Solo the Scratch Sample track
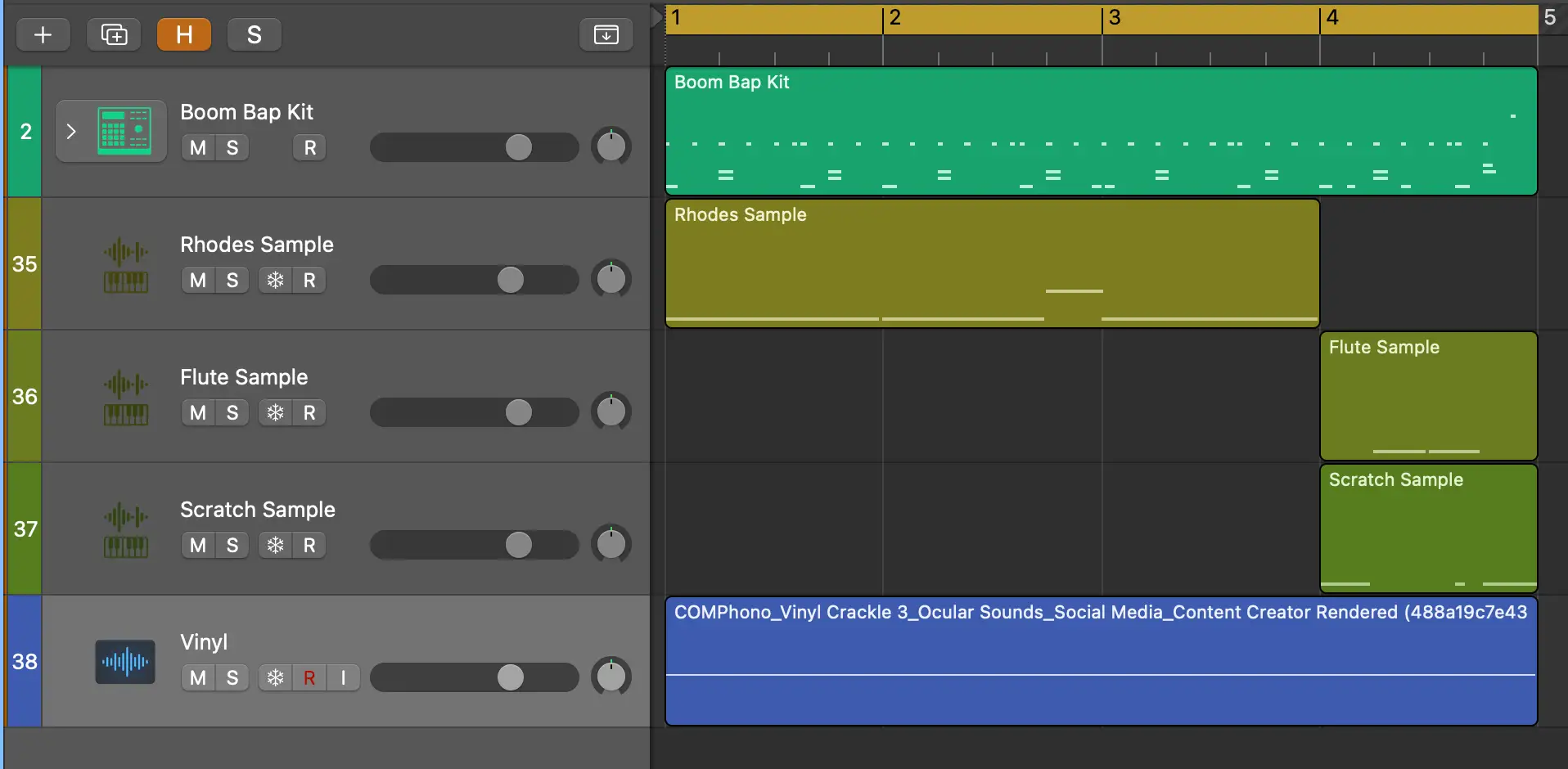The height and width of the screenshot is (769, 1568). [x=232, y=545]
